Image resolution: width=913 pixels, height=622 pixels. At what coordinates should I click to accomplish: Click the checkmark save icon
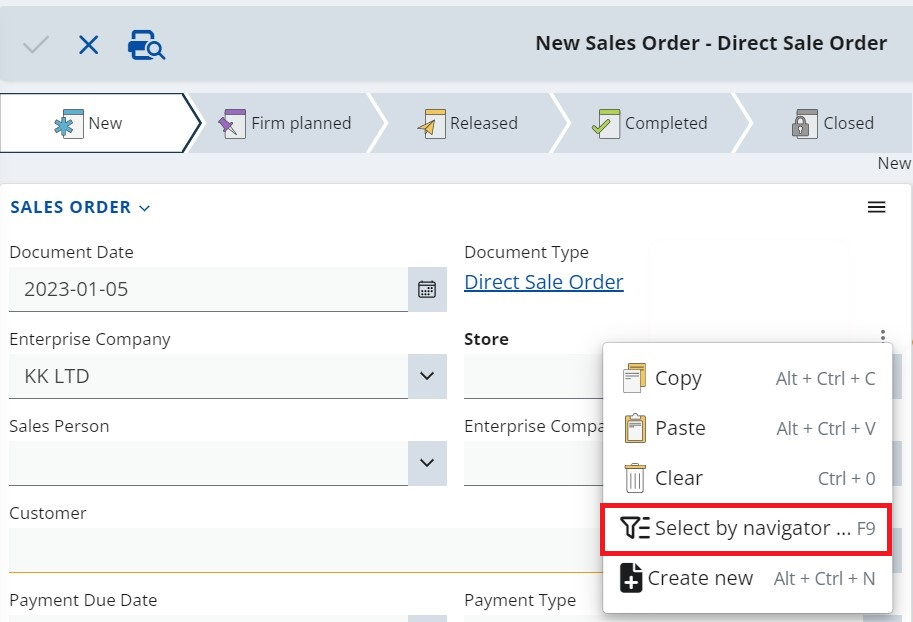click(36, 45)
